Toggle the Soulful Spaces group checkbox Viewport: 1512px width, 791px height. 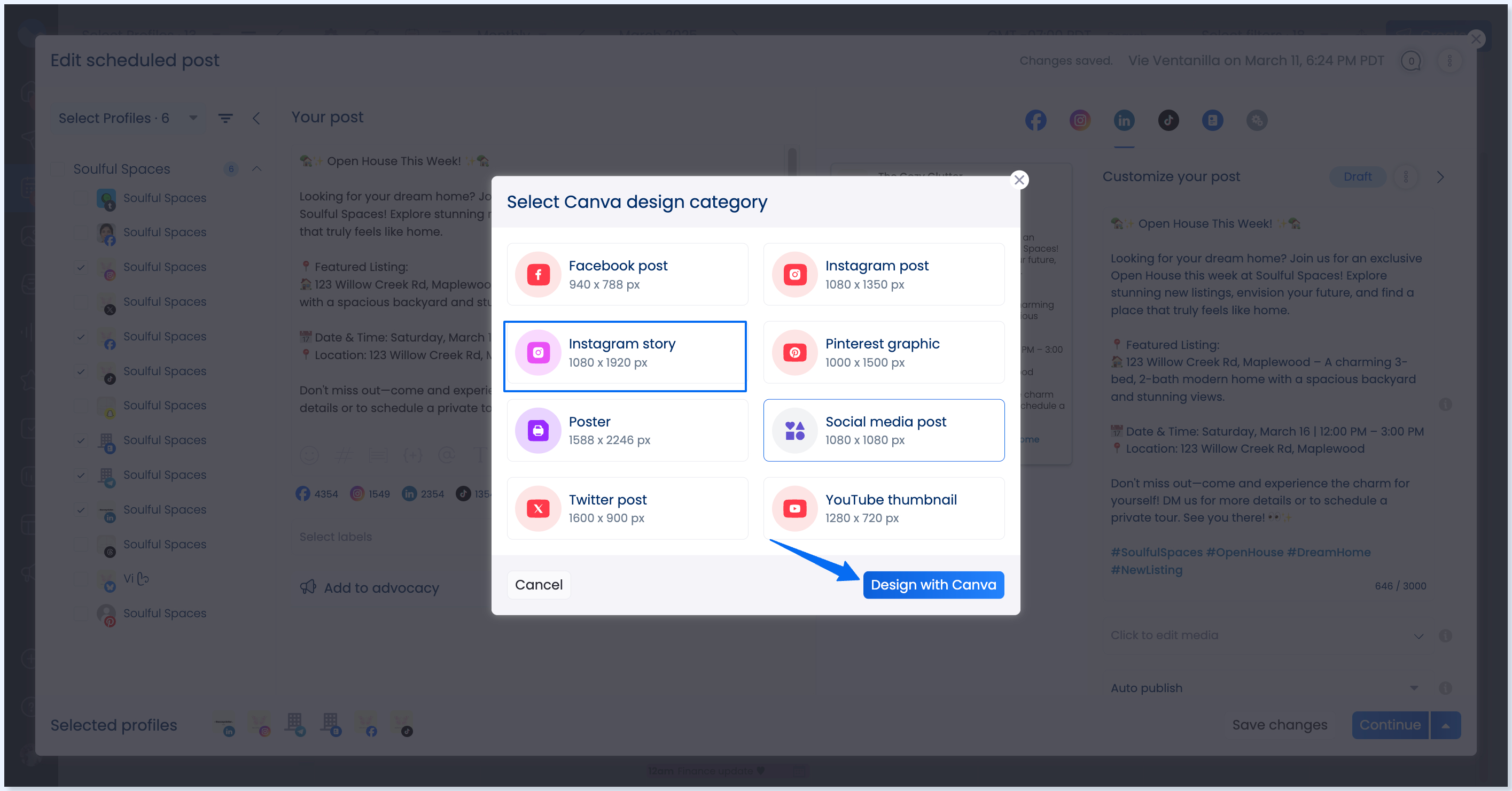tap(58, 169)
